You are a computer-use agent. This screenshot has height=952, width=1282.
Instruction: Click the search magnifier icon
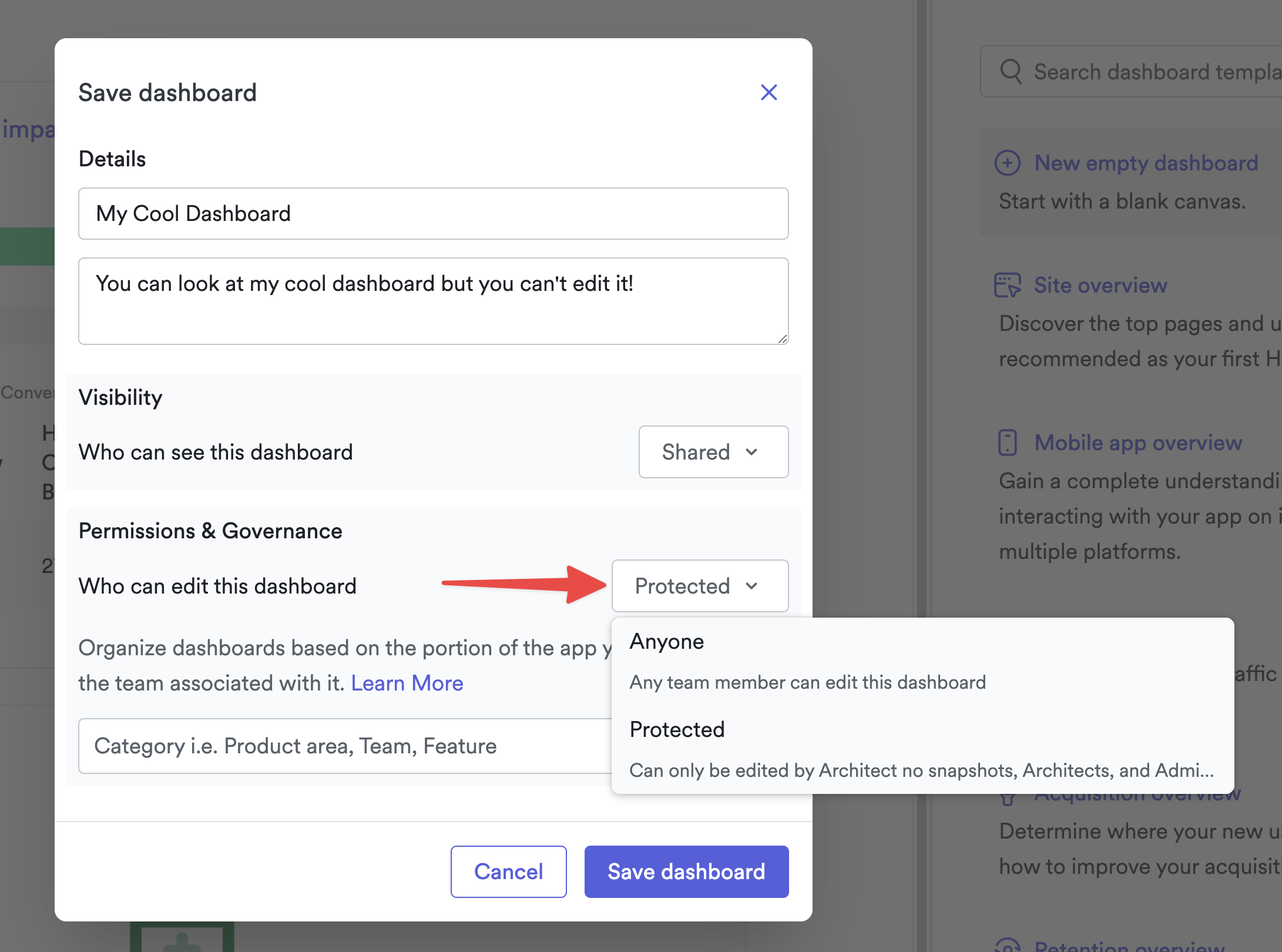(x=1011, y=72)
